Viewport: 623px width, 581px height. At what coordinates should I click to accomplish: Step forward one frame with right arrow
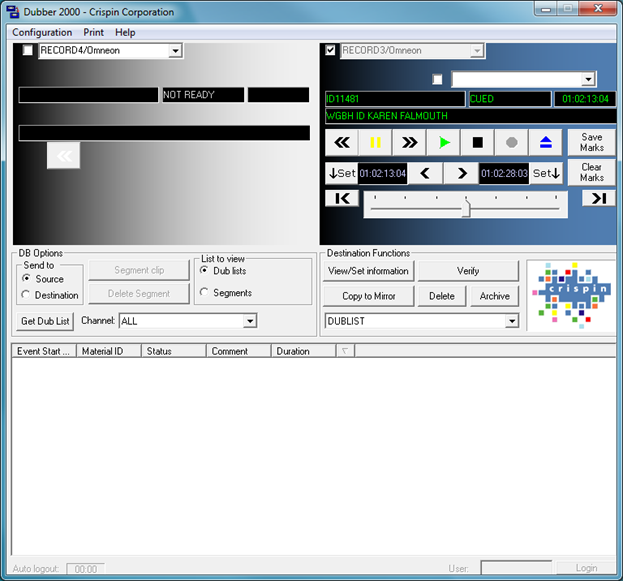[461, 173]
